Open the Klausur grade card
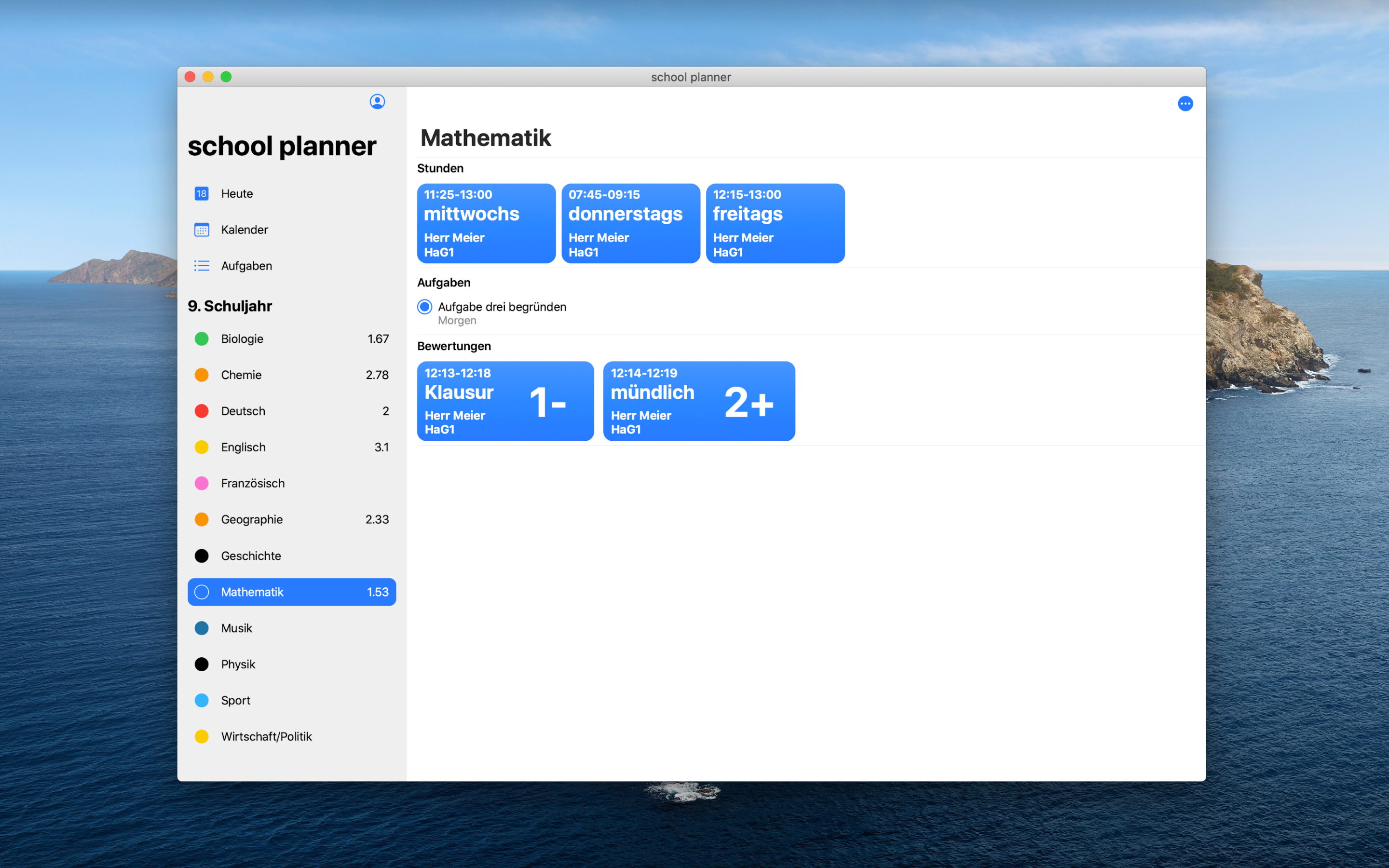 [505, 401]
